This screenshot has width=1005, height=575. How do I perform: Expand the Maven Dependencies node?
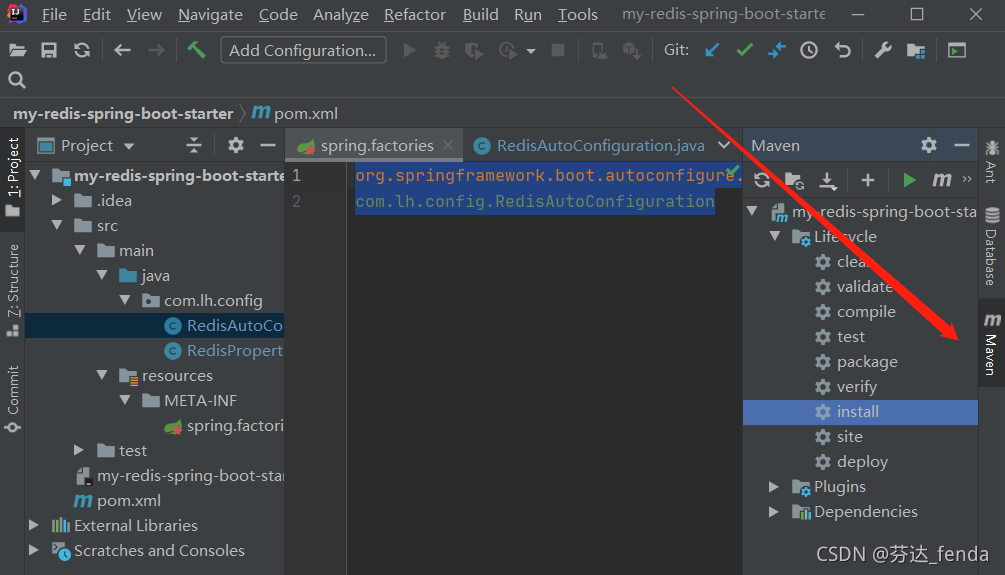774,512
